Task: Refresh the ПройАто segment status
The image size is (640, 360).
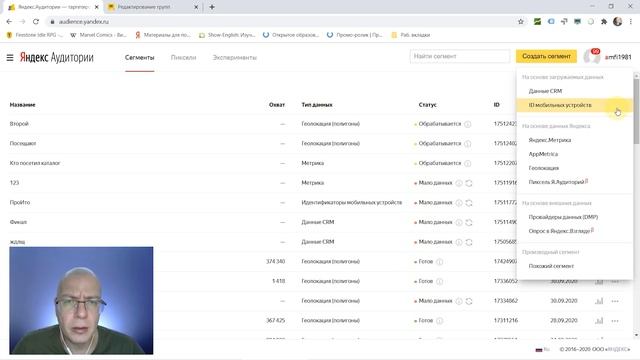Action: click(469, 203)
